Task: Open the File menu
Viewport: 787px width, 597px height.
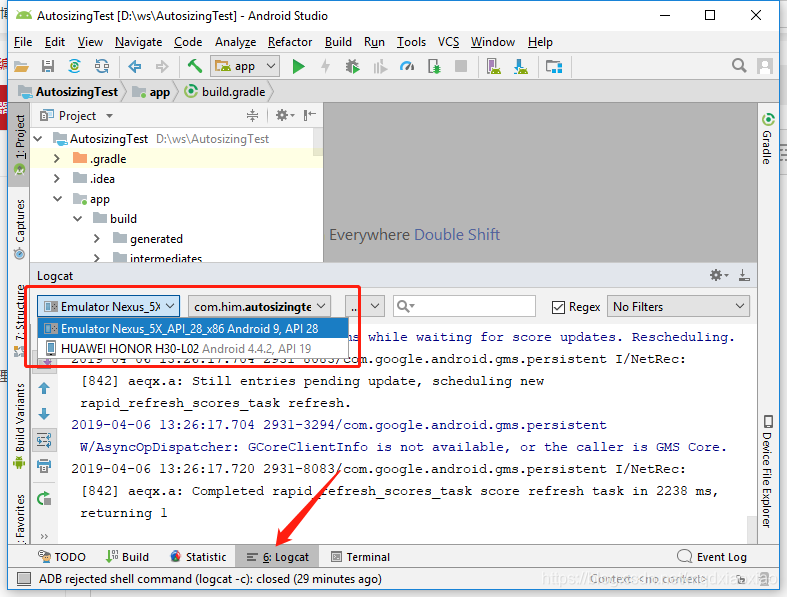Action: coord(23,42)
